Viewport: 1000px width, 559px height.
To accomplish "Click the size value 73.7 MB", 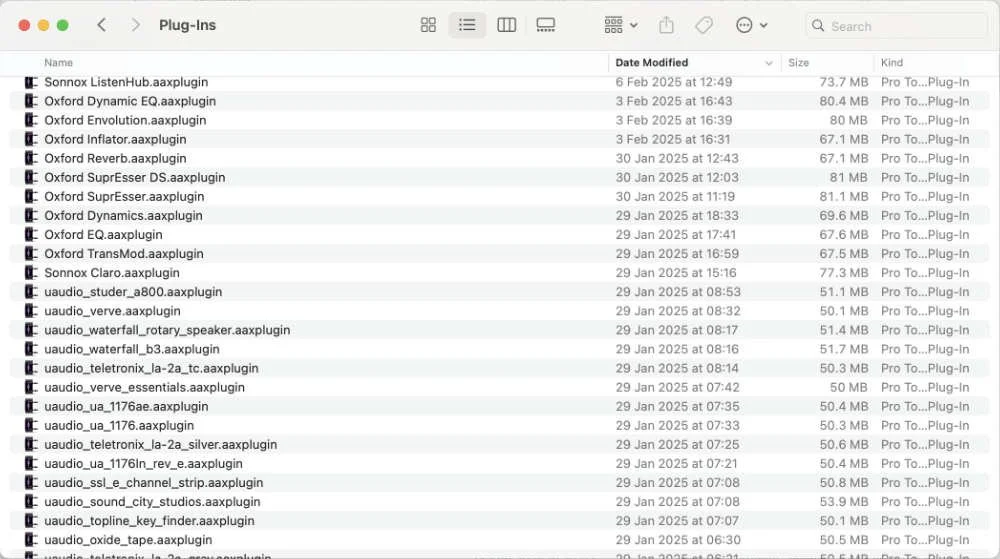I will click(x=844, y=82).
